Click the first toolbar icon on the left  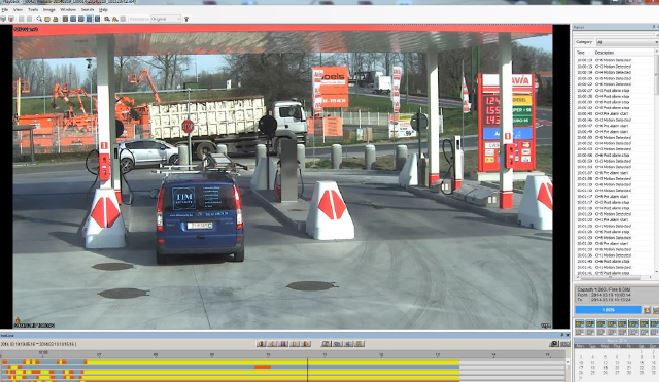coord(3,19)
